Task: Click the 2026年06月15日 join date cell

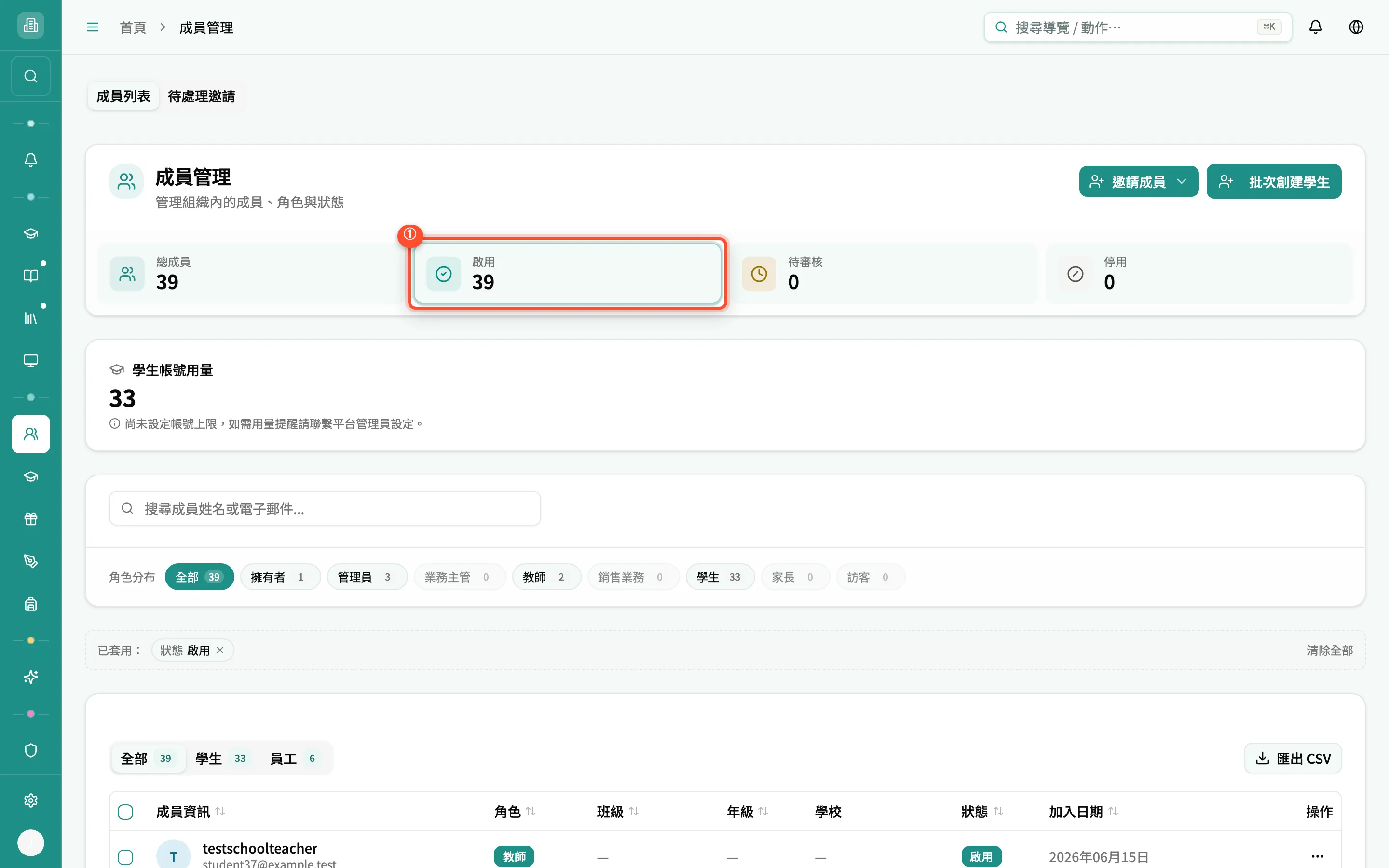Action: click(x=1099, y=857)
